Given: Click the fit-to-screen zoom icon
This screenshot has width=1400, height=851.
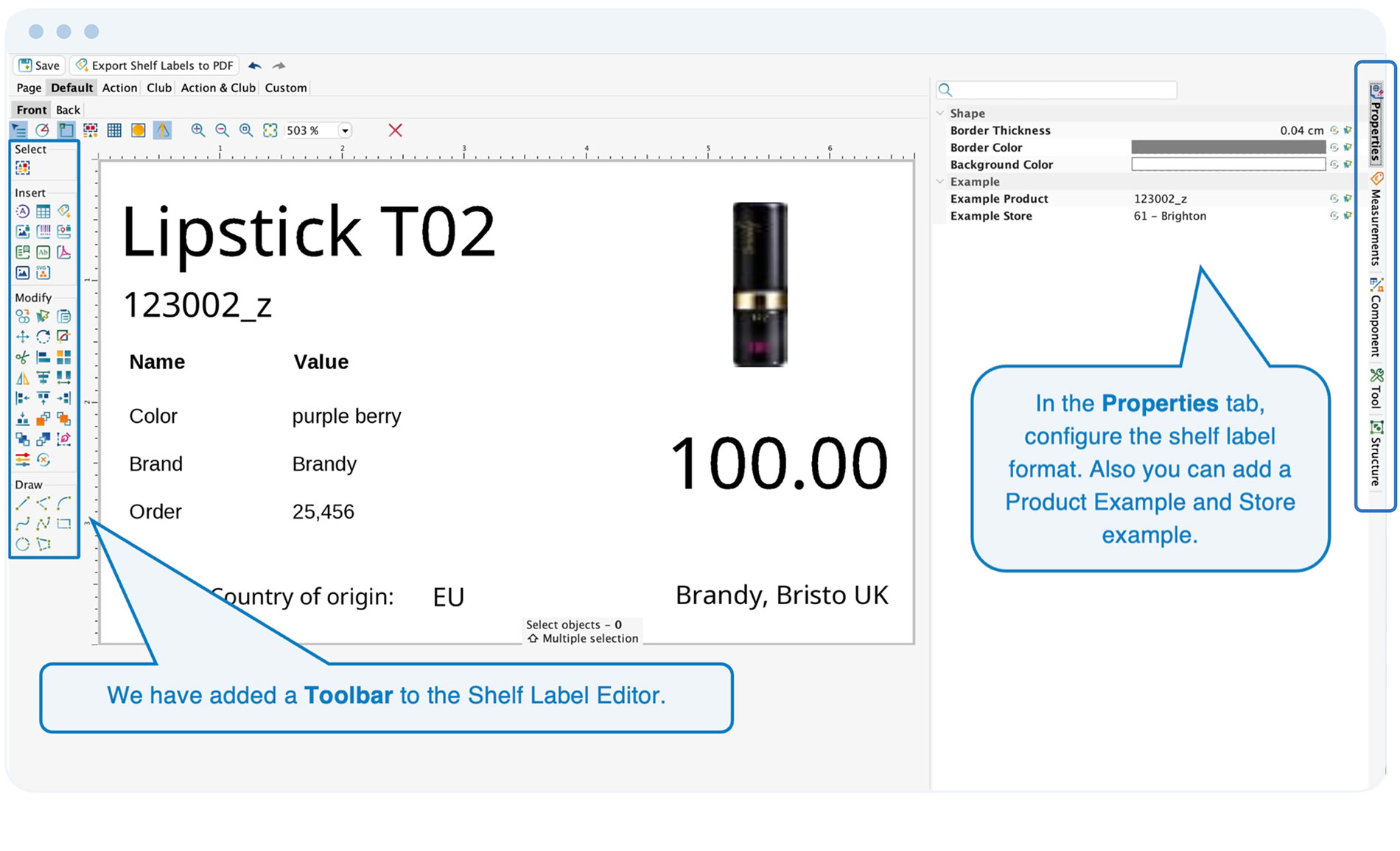Looking at the screenshot, I should point(270,130).
